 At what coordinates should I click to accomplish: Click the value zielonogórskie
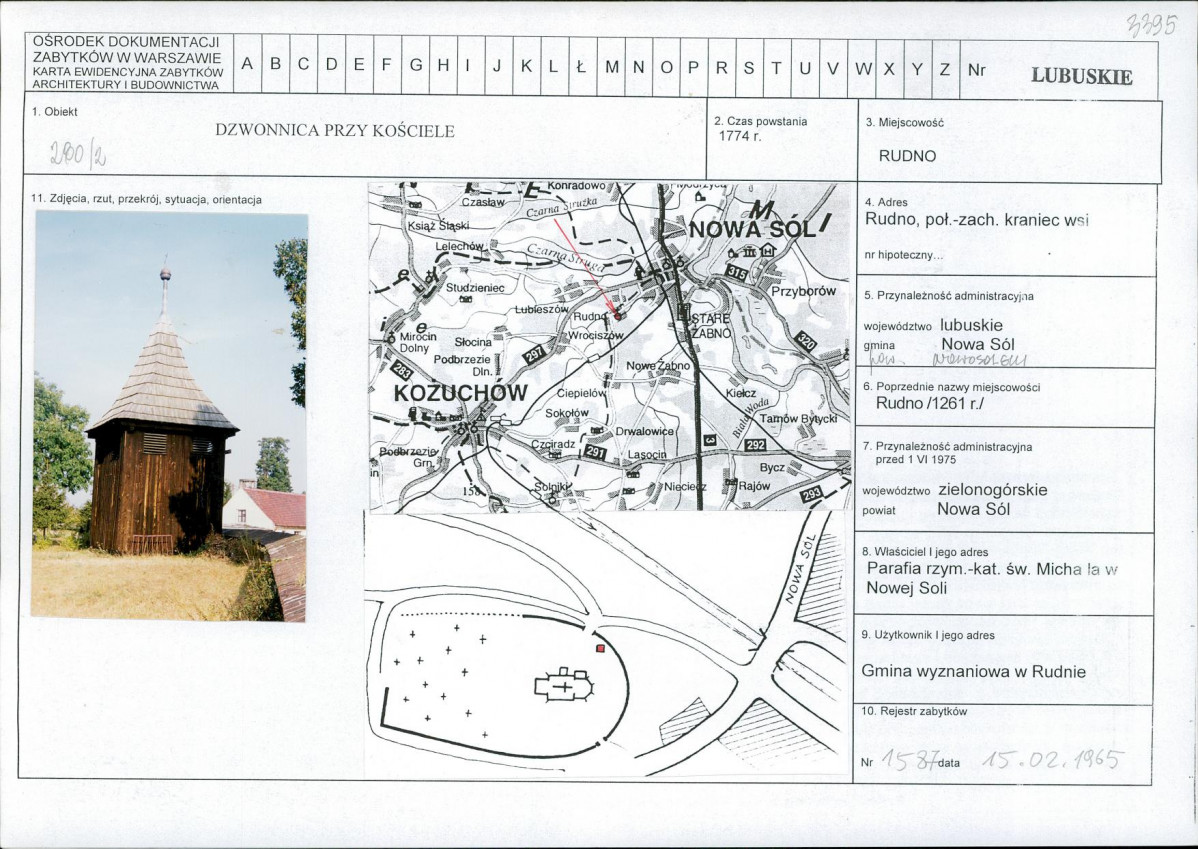point(992,490)
